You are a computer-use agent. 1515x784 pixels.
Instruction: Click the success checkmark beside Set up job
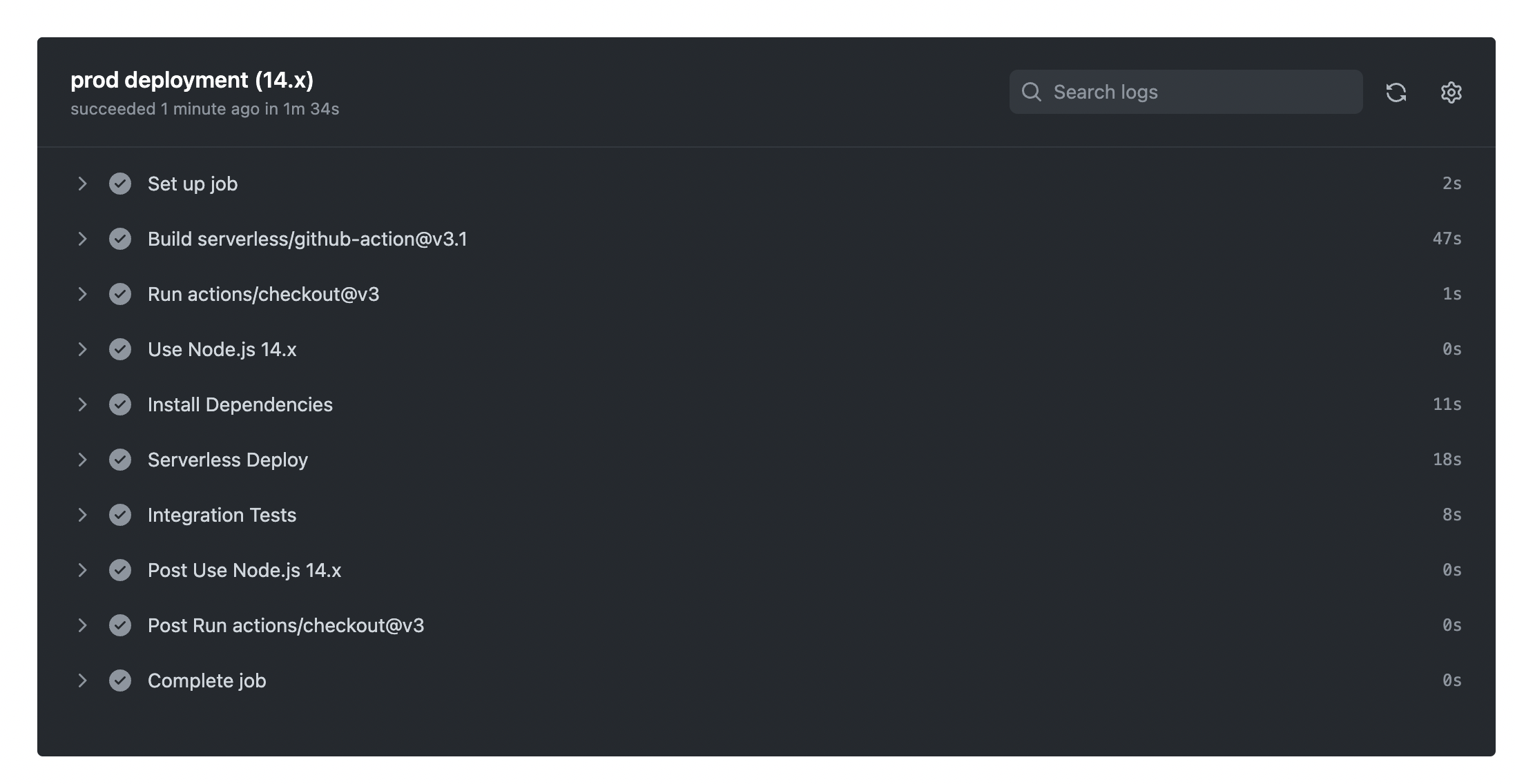[120, 184]
